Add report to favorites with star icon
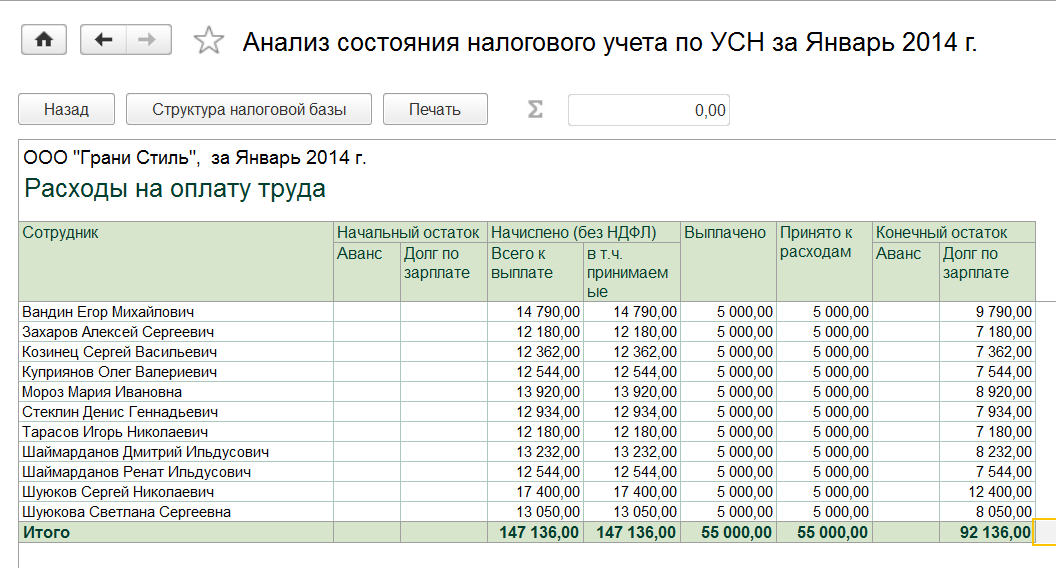Image resolution: width=1056 pixels, height=568 pixels. click(x=208, y=41)
